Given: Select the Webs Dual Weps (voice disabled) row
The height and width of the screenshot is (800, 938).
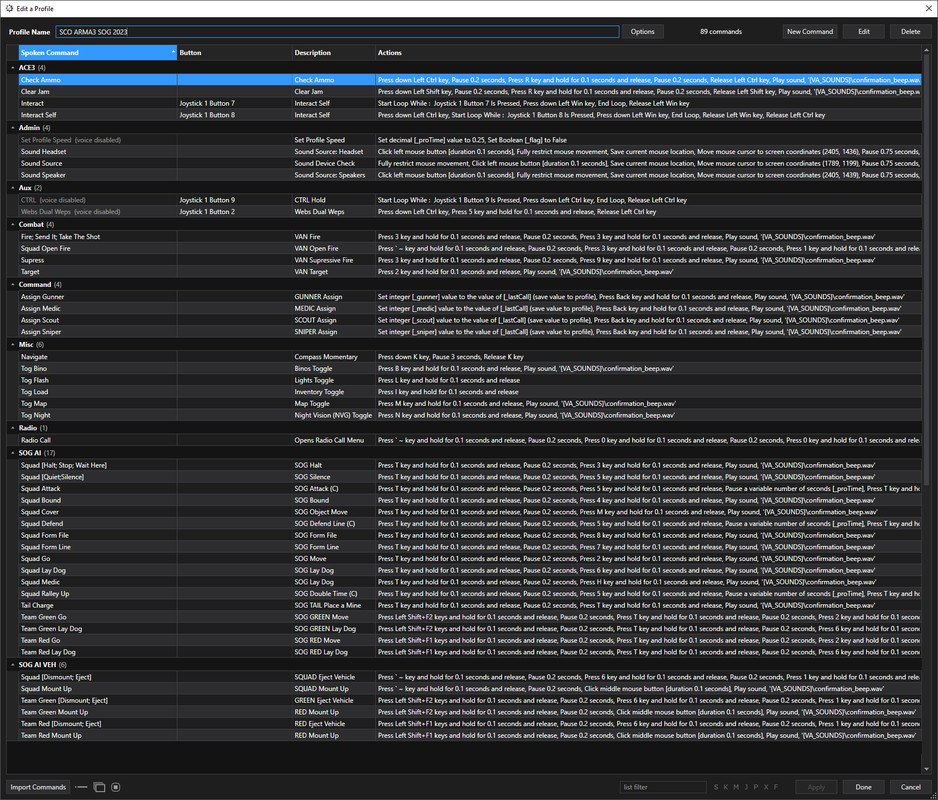Looking at the screenshot, I should 470,212.
